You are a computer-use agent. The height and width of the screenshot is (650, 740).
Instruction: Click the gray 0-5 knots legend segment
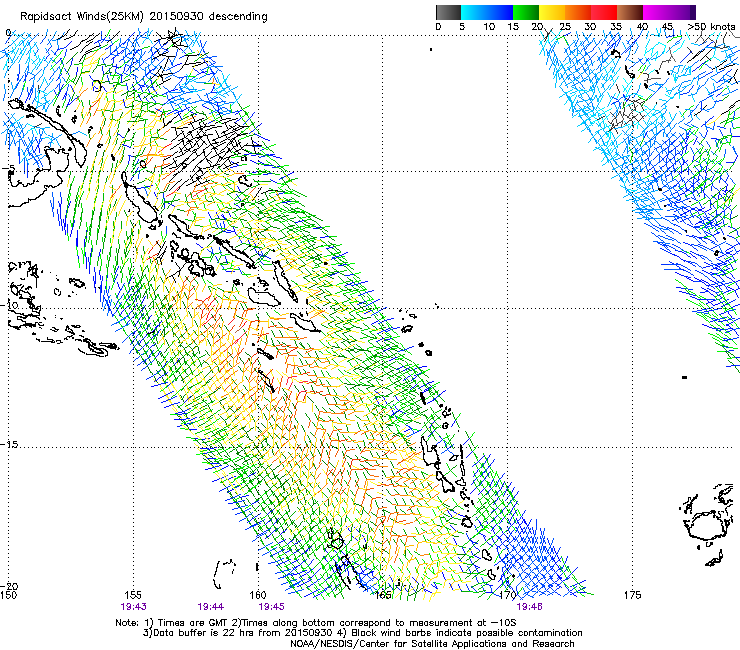pos(448,12)
